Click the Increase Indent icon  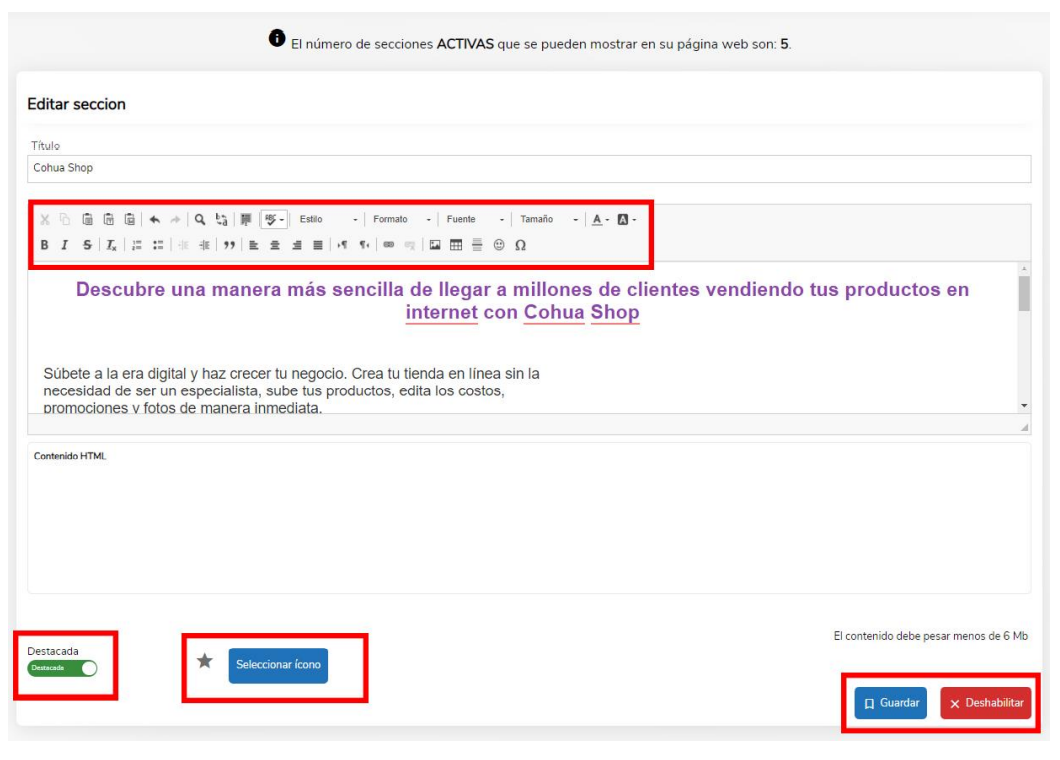pyautogui.click(x=204, y=245)
